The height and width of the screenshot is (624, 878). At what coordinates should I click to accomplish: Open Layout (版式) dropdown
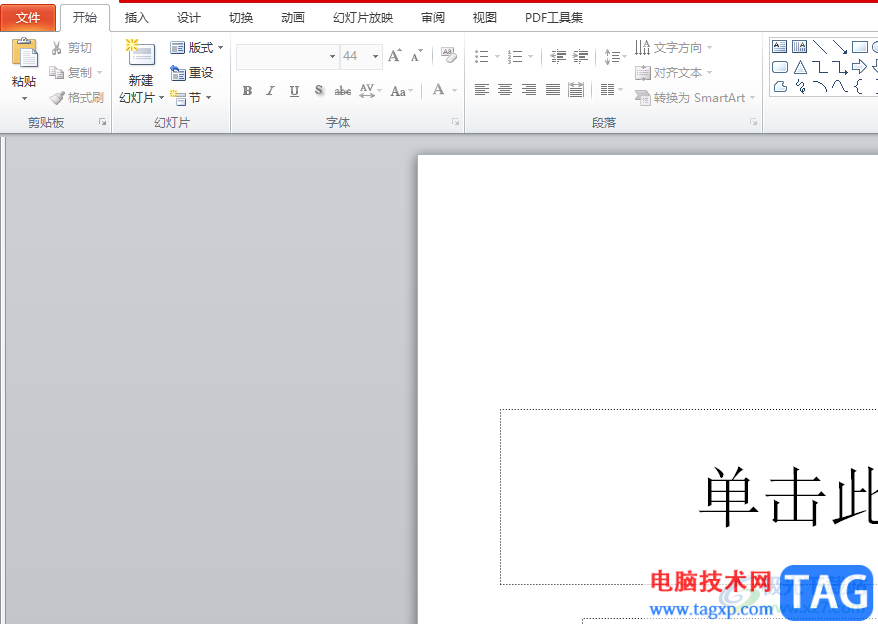click(197, 48)
